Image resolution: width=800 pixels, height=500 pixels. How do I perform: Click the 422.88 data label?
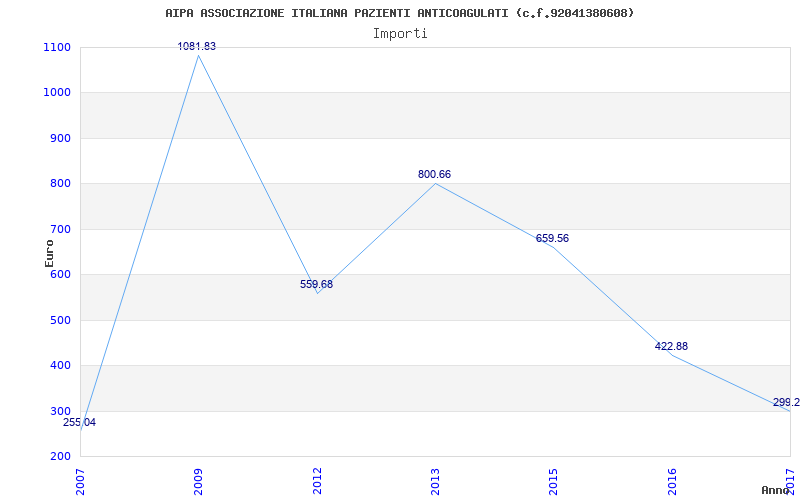tap(671, 346)
